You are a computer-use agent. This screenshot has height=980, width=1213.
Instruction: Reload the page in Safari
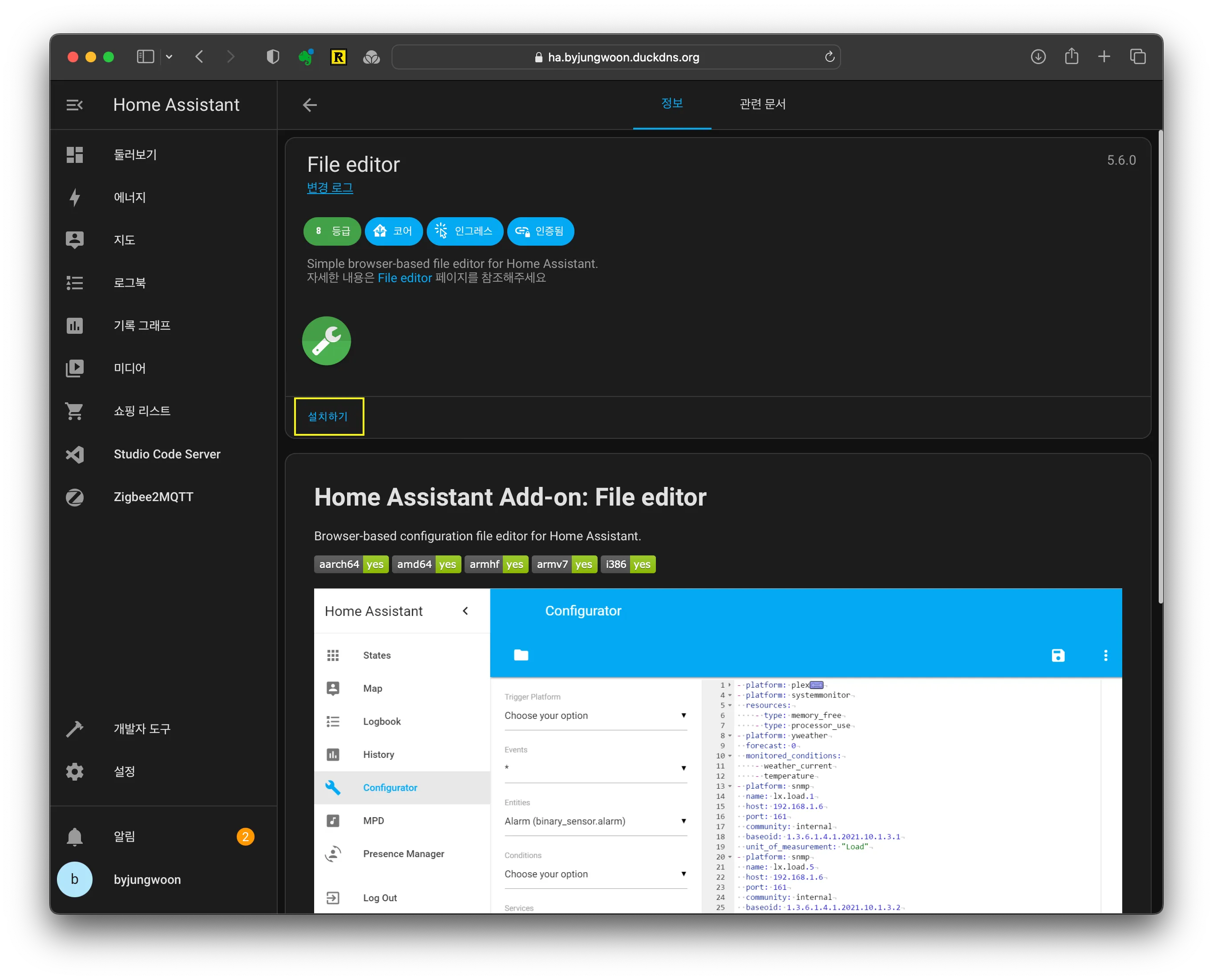(x=829, y=57)
